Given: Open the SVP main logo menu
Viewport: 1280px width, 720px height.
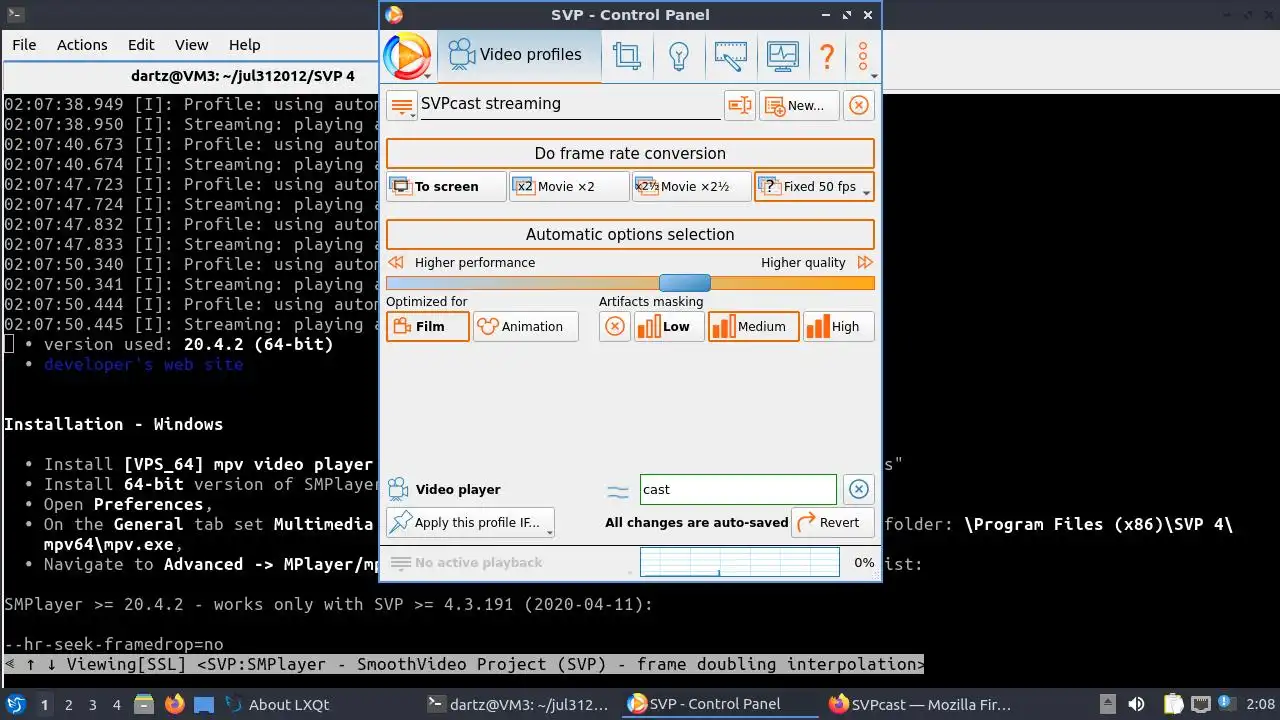Looking at the screenshot, I should (408, 56).
